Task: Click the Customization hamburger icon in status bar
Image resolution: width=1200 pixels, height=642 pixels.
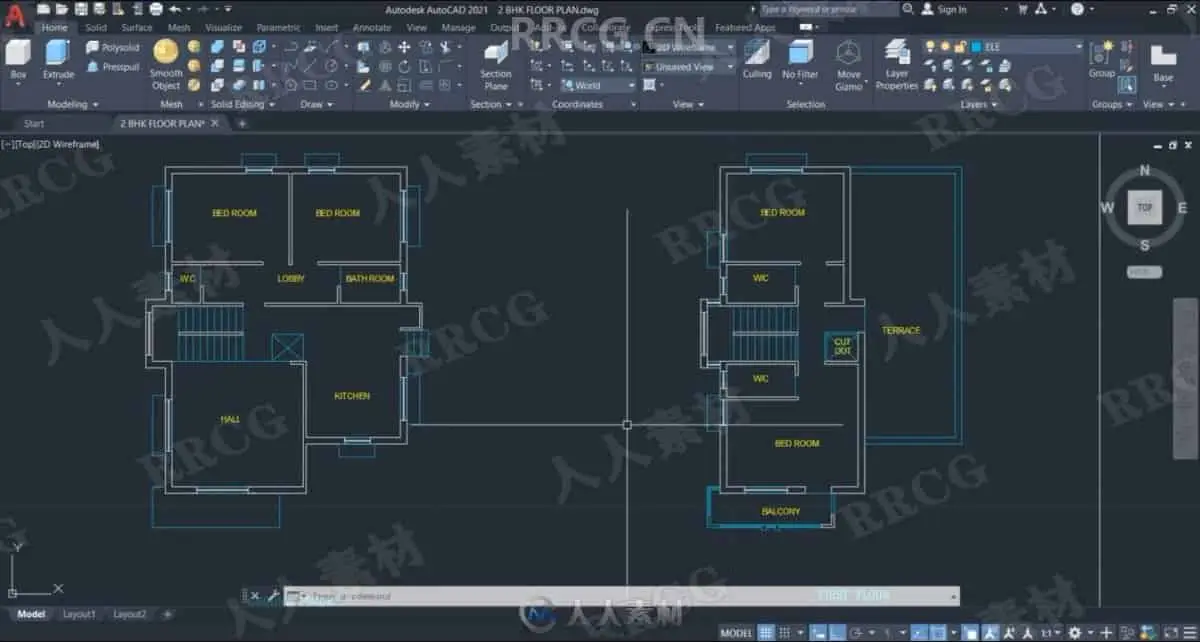Action: click(1188, 633)
